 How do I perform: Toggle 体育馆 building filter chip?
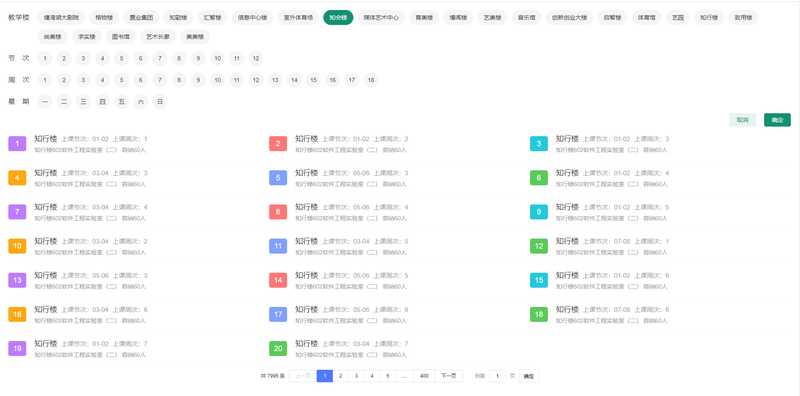point(646,18)
